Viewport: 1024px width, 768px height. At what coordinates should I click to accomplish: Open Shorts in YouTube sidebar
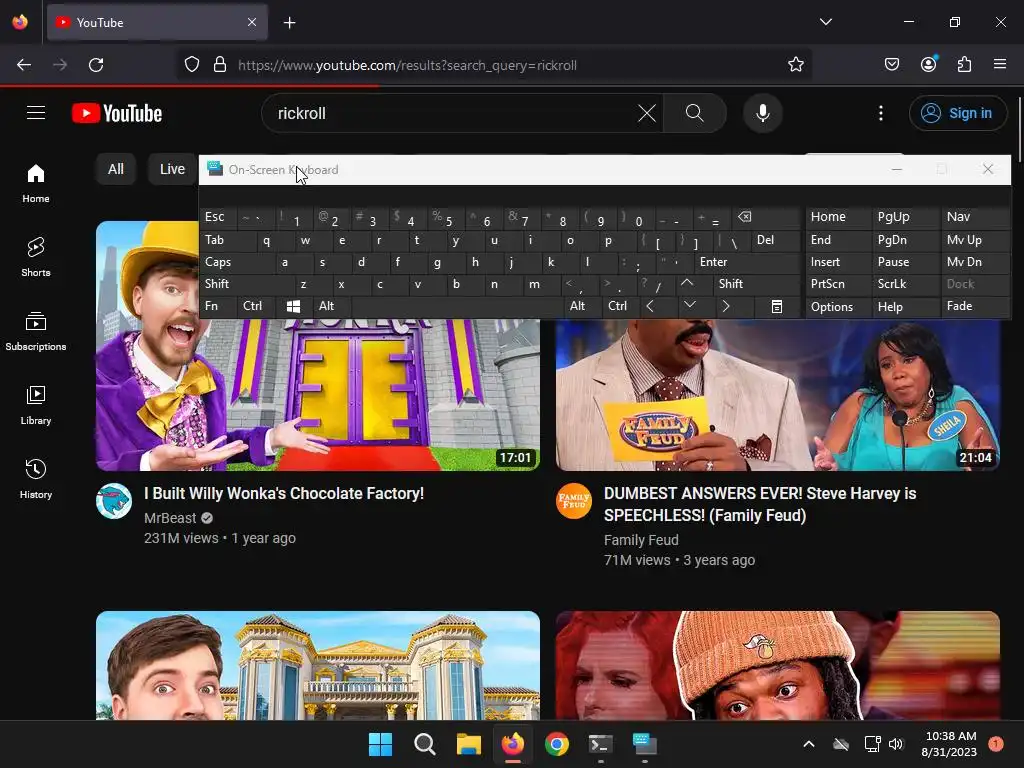click(x=36, y=257)
